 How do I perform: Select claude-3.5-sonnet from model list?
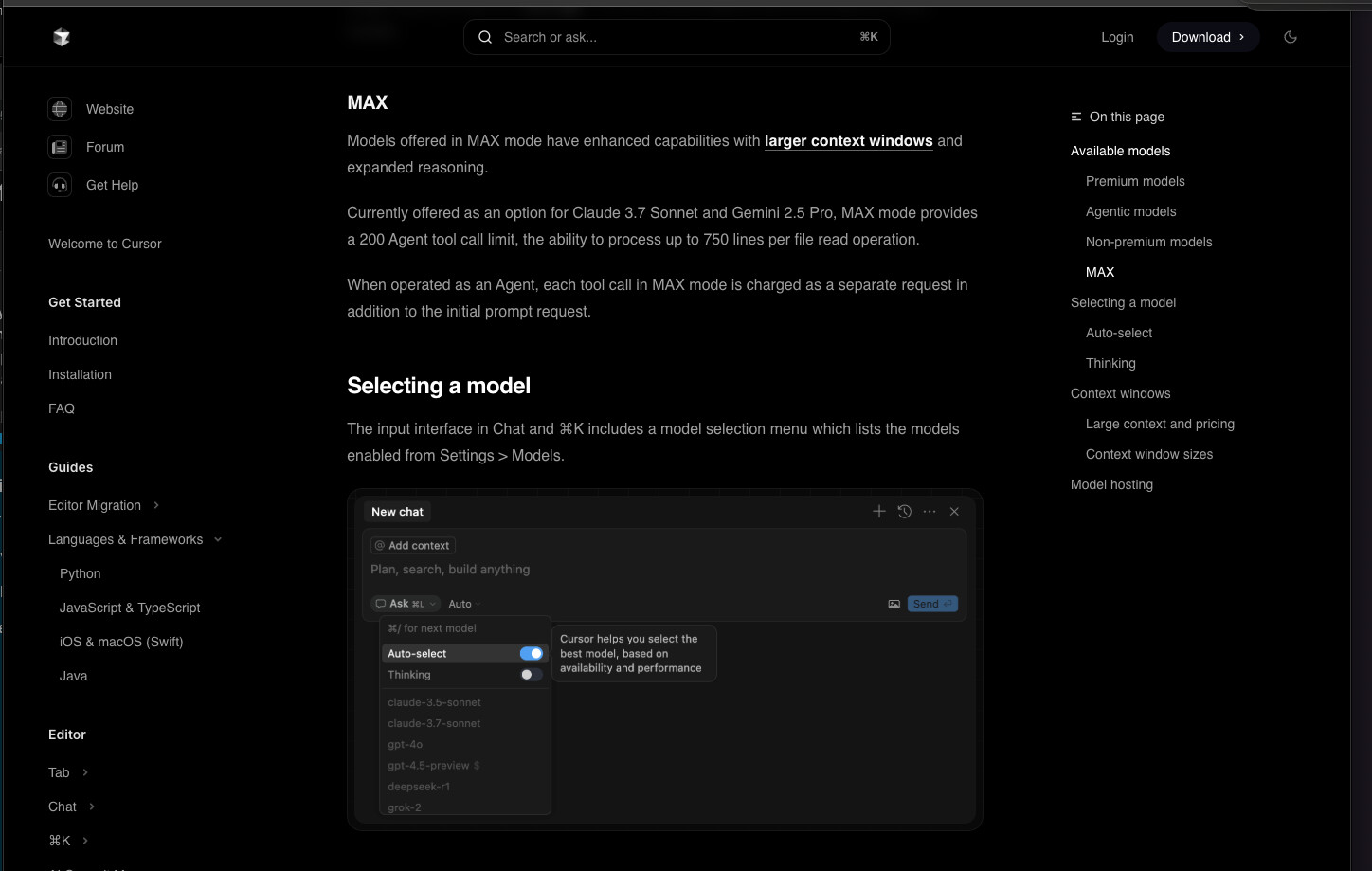pos(434,702)
